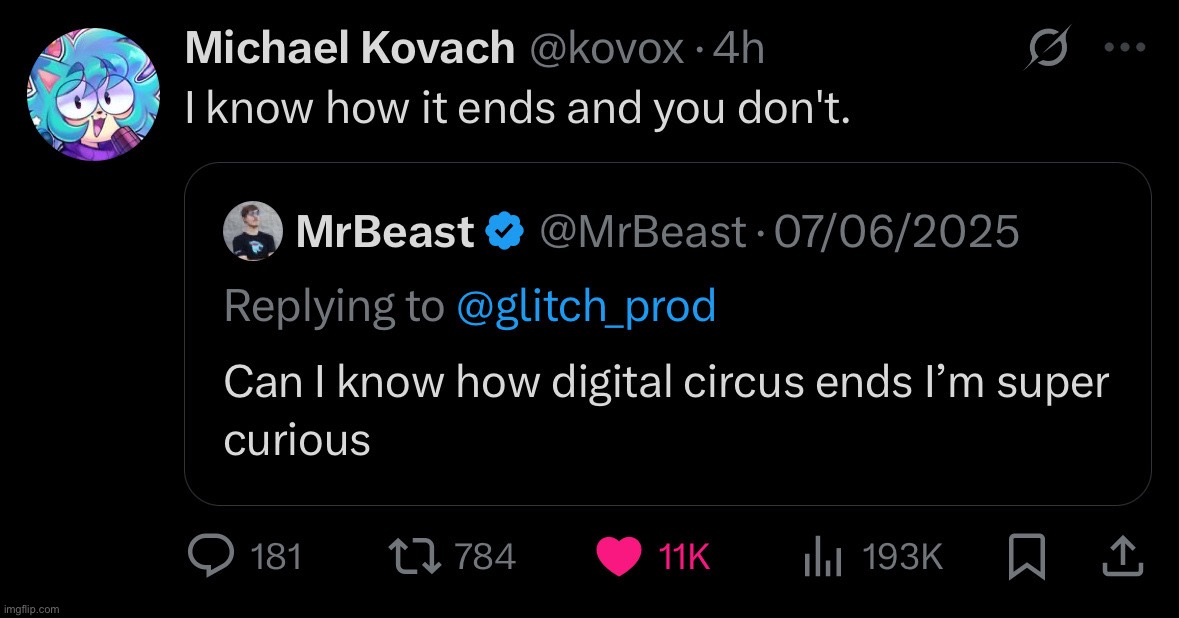Click the Grok slash-circle icon

1045,48
